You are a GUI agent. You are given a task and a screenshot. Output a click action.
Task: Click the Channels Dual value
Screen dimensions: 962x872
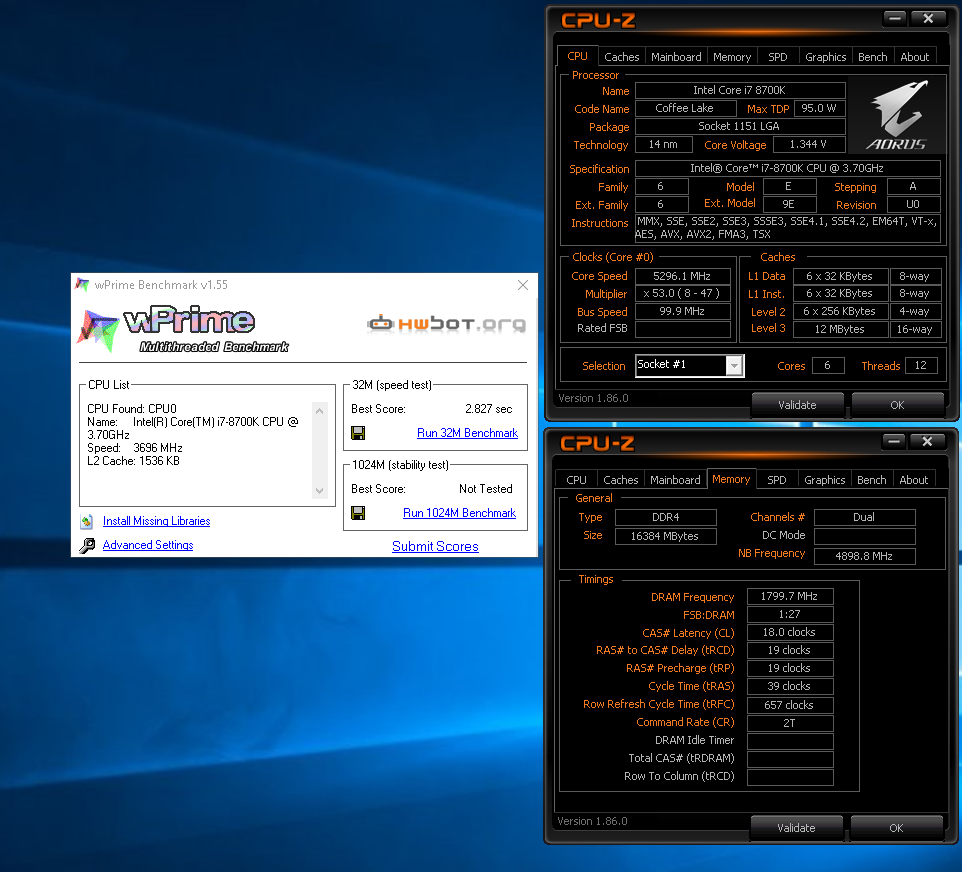pos(864,517)
